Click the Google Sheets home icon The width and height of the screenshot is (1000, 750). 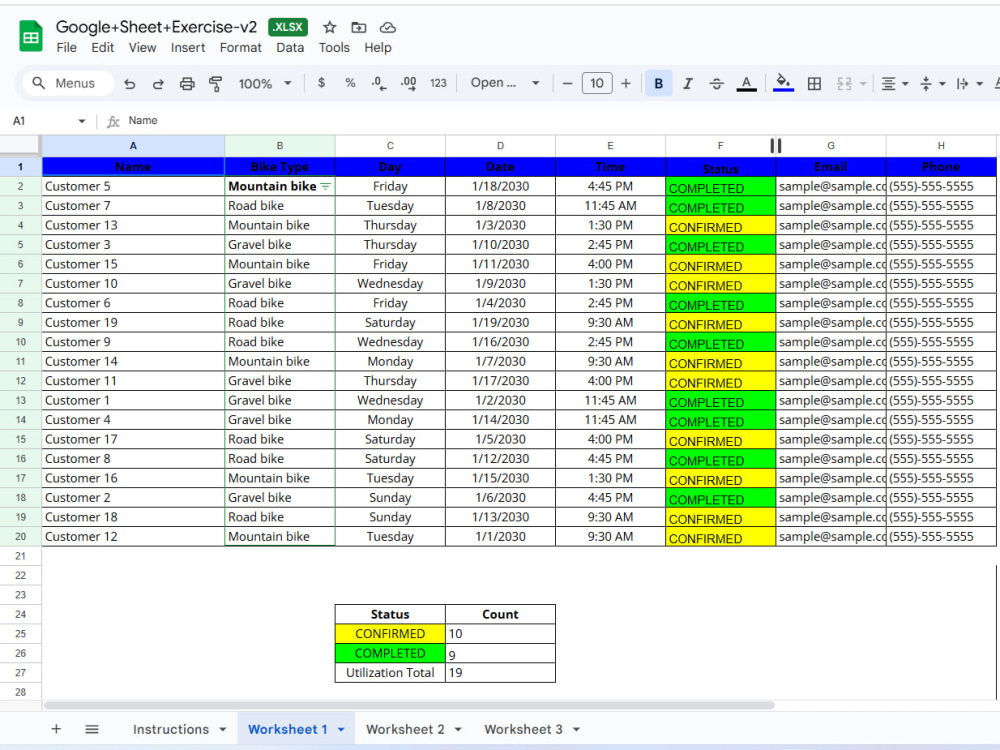tap(31, 36)
